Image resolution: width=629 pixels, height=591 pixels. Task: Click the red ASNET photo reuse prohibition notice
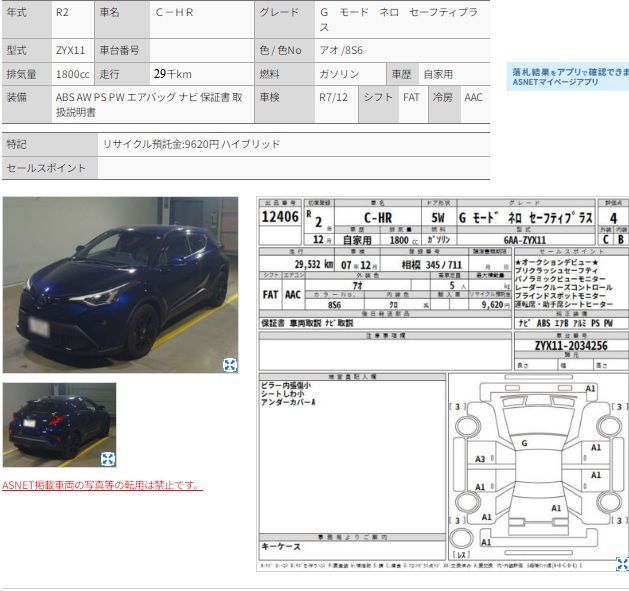(x=102, y=485)
